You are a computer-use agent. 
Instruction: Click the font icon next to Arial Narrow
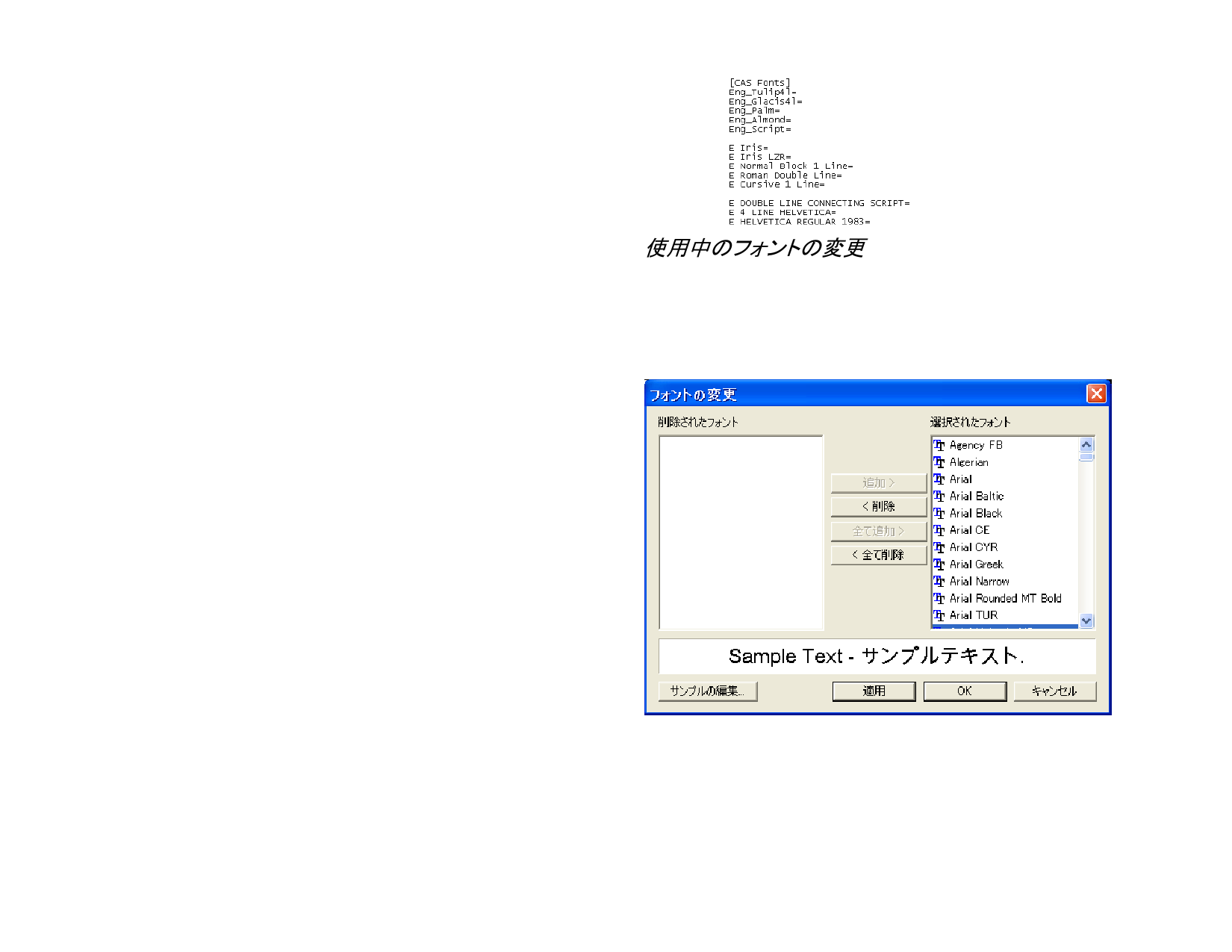[939, 582]
